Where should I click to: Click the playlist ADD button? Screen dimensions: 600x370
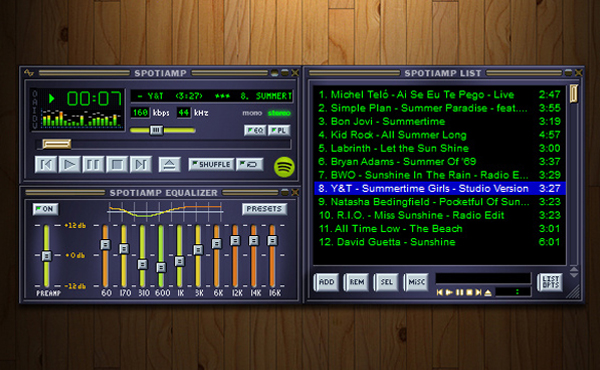click(326, 282)
